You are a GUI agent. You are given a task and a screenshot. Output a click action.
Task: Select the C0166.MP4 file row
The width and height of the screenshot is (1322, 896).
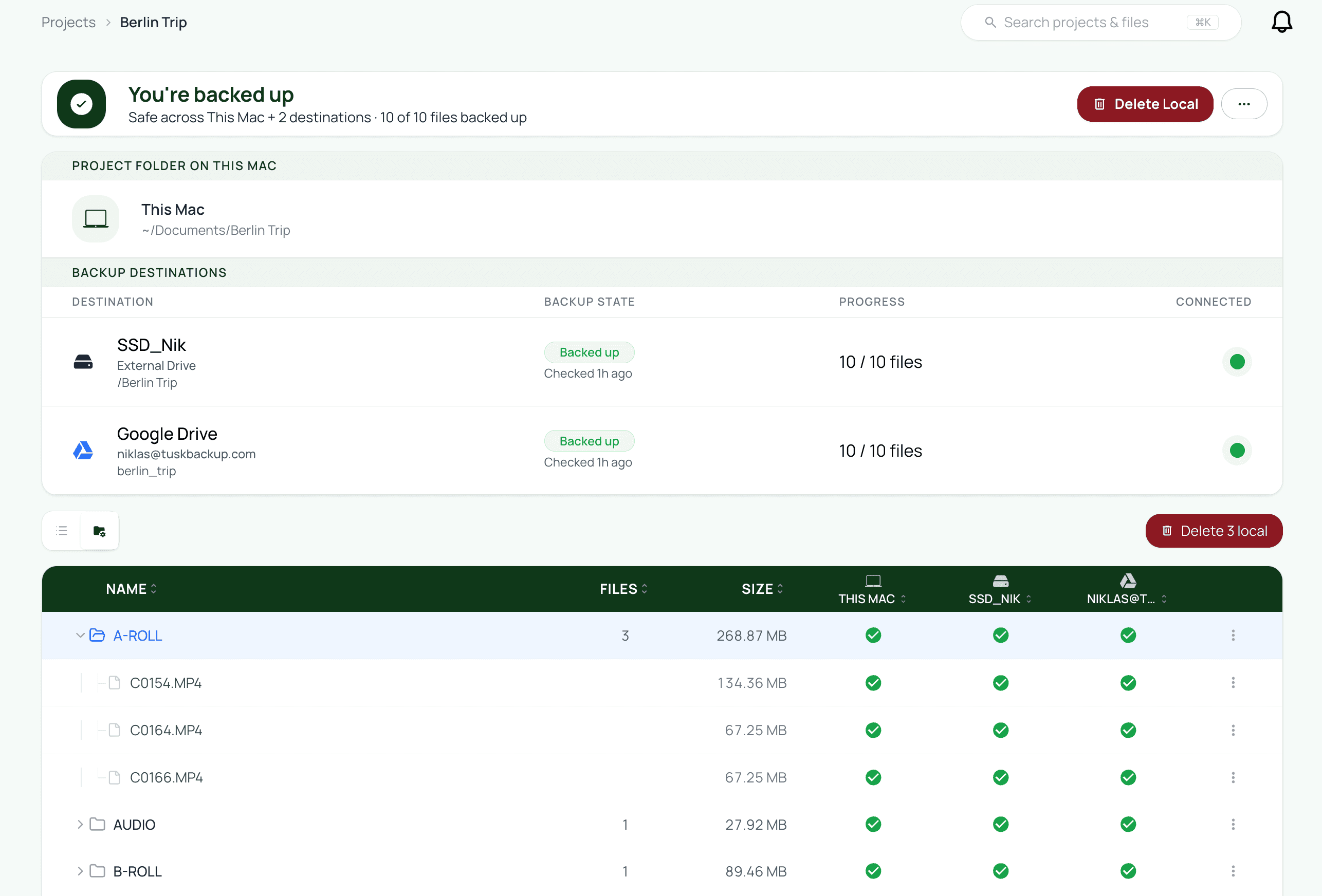click(x=662, y=777)
